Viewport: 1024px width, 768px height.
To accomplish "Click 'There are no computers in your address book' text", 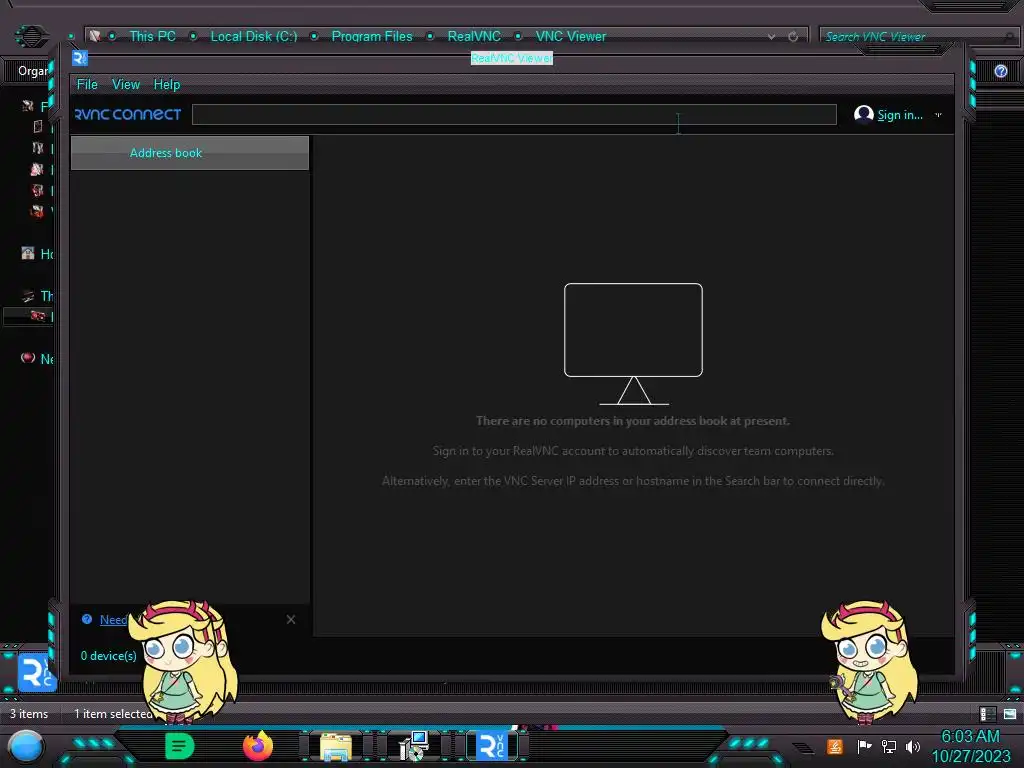I will tap(632, 421).
